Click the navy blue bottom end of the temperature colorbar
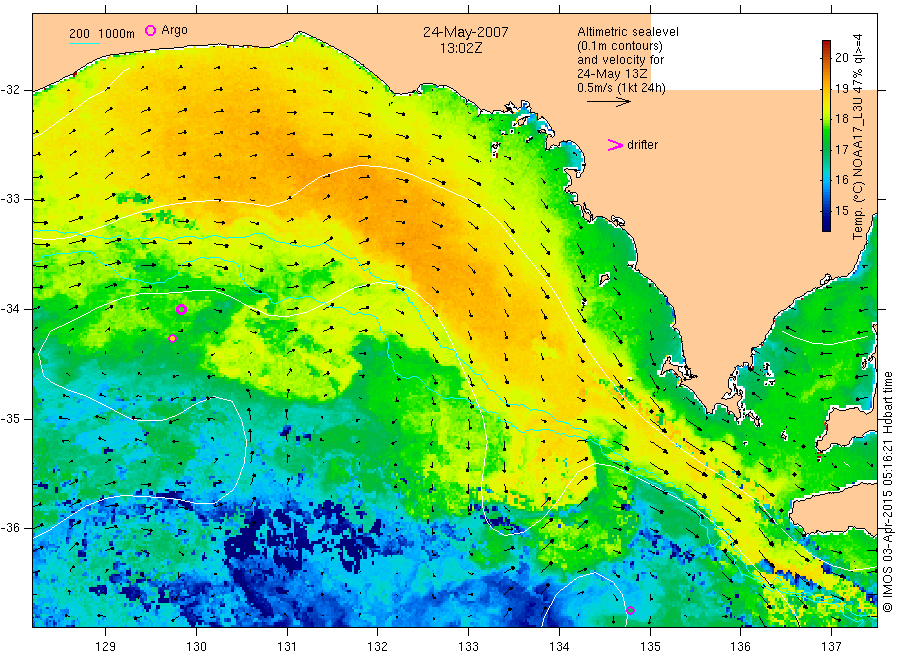 pos(827,226)
